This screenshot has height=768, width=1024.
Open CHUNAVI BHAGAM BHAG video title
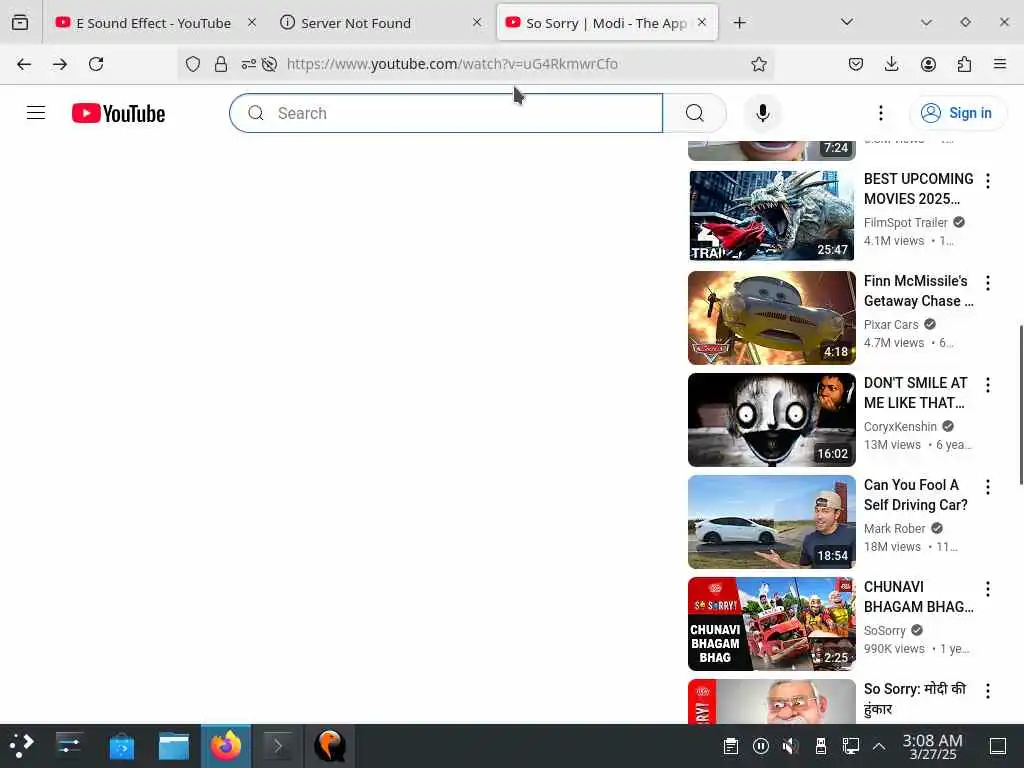click(918, 597)
